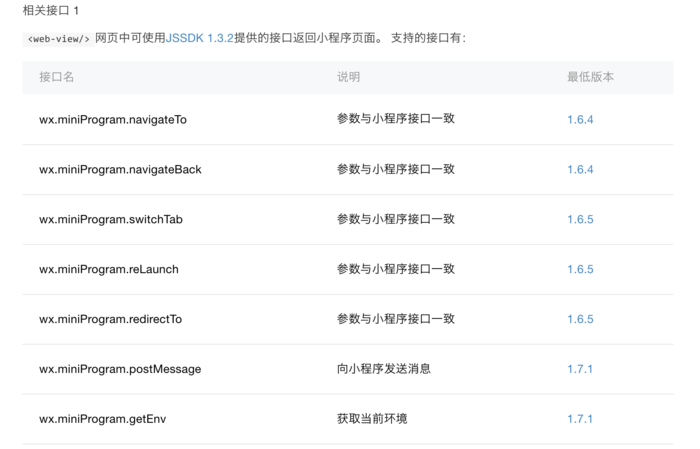The height and width of the screenshot is (449, 700).
Task: Select the wx.miniProgram.reLaunch interface name
Action: (x=109, y=270)
